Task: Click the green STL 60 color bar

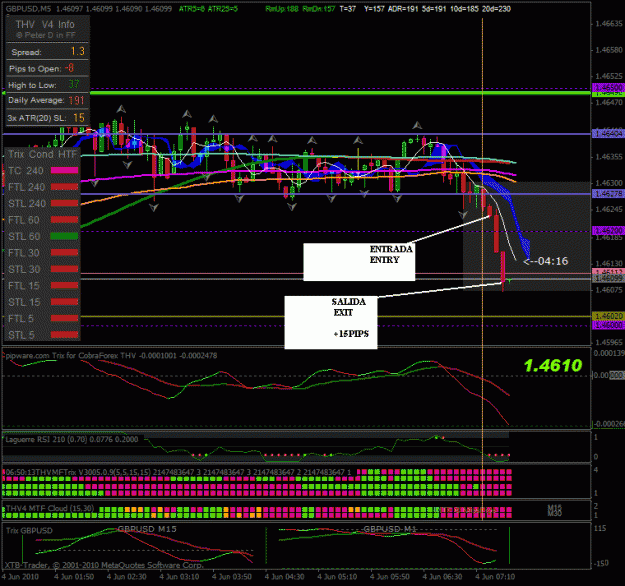Action: point(64,236)
